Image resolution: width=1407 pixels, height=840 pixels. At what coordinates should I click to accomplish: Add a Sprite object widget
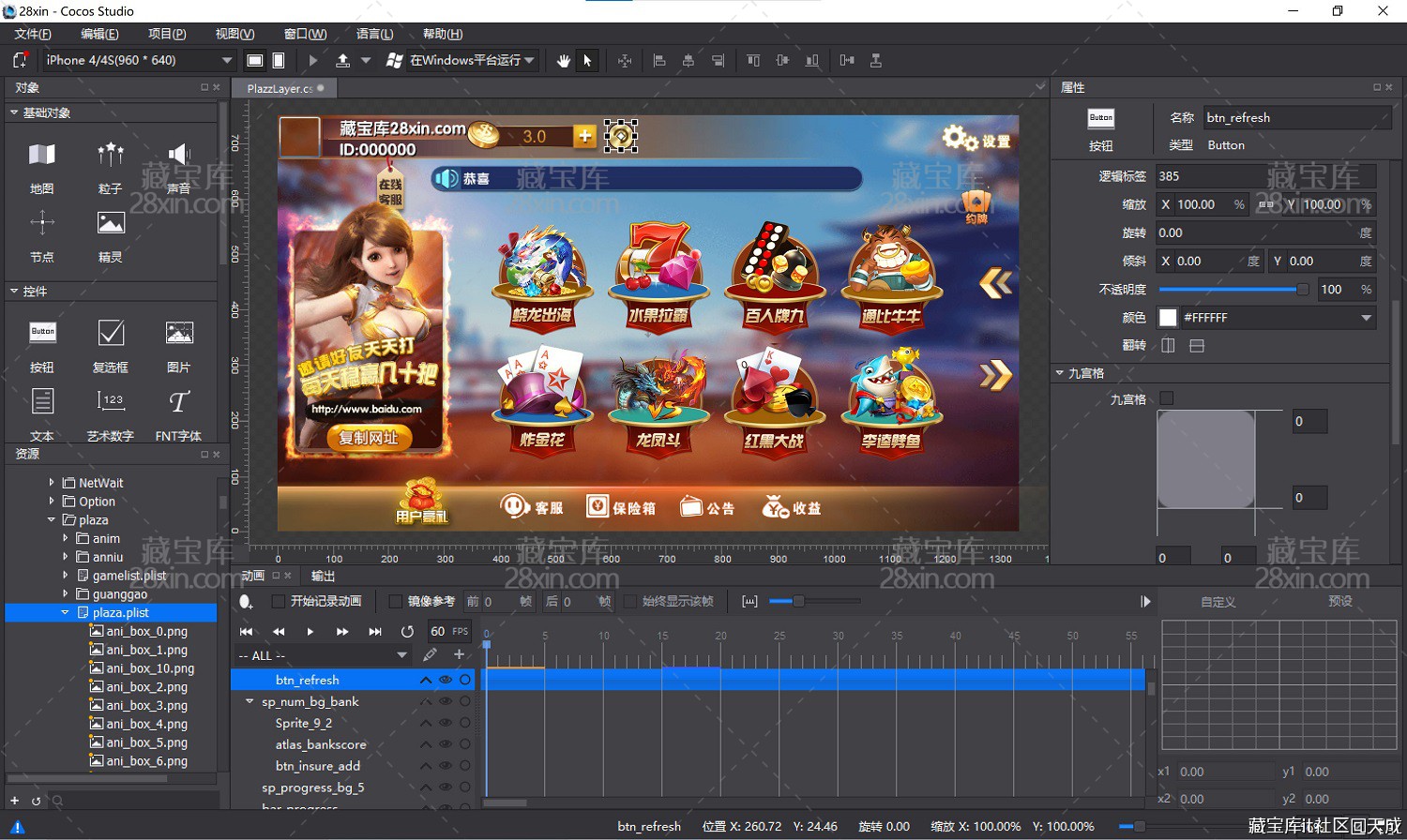pyautogui.click(x=111, y=235)
